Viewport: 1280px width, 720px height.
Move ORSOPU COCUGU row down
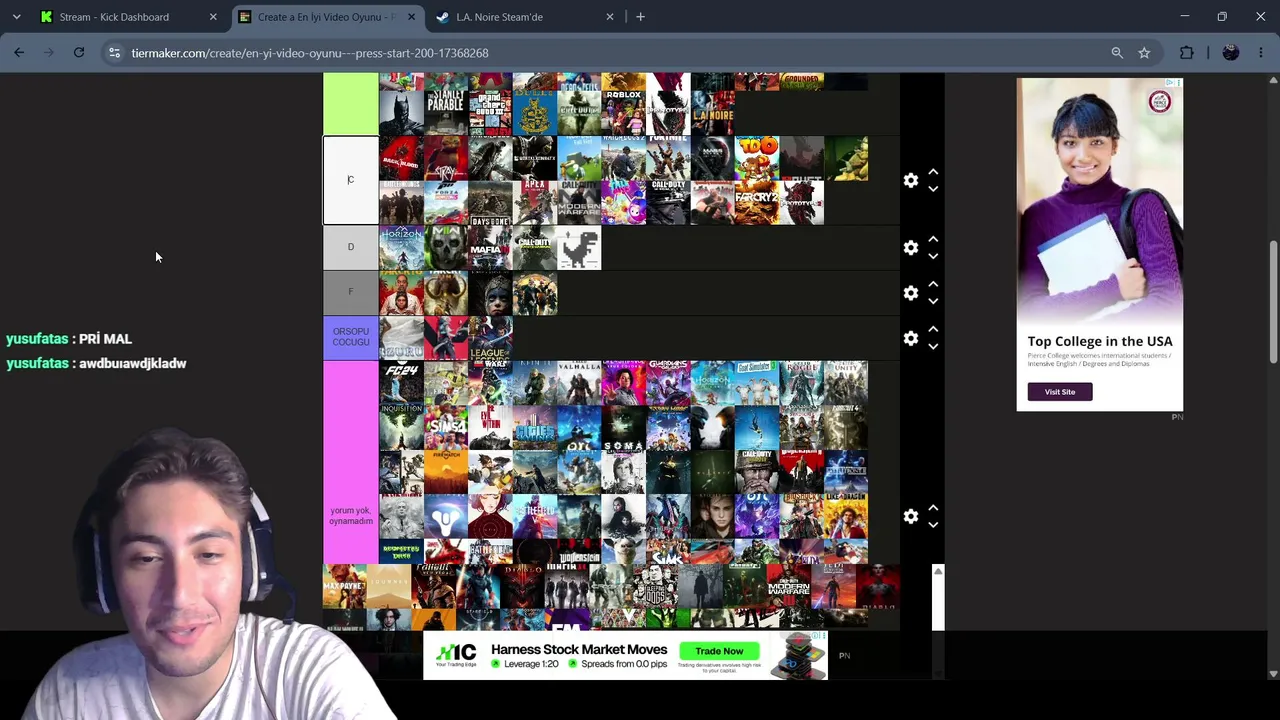[933, 347]
